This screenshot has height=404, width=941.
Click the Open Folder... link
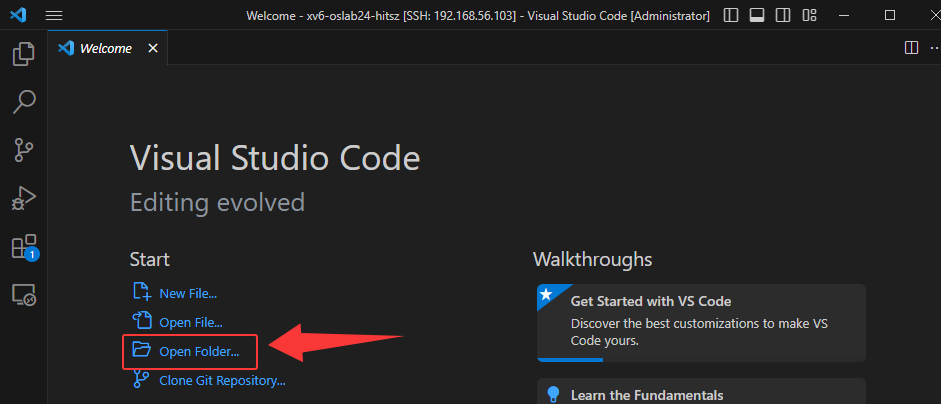coord(198,351)
